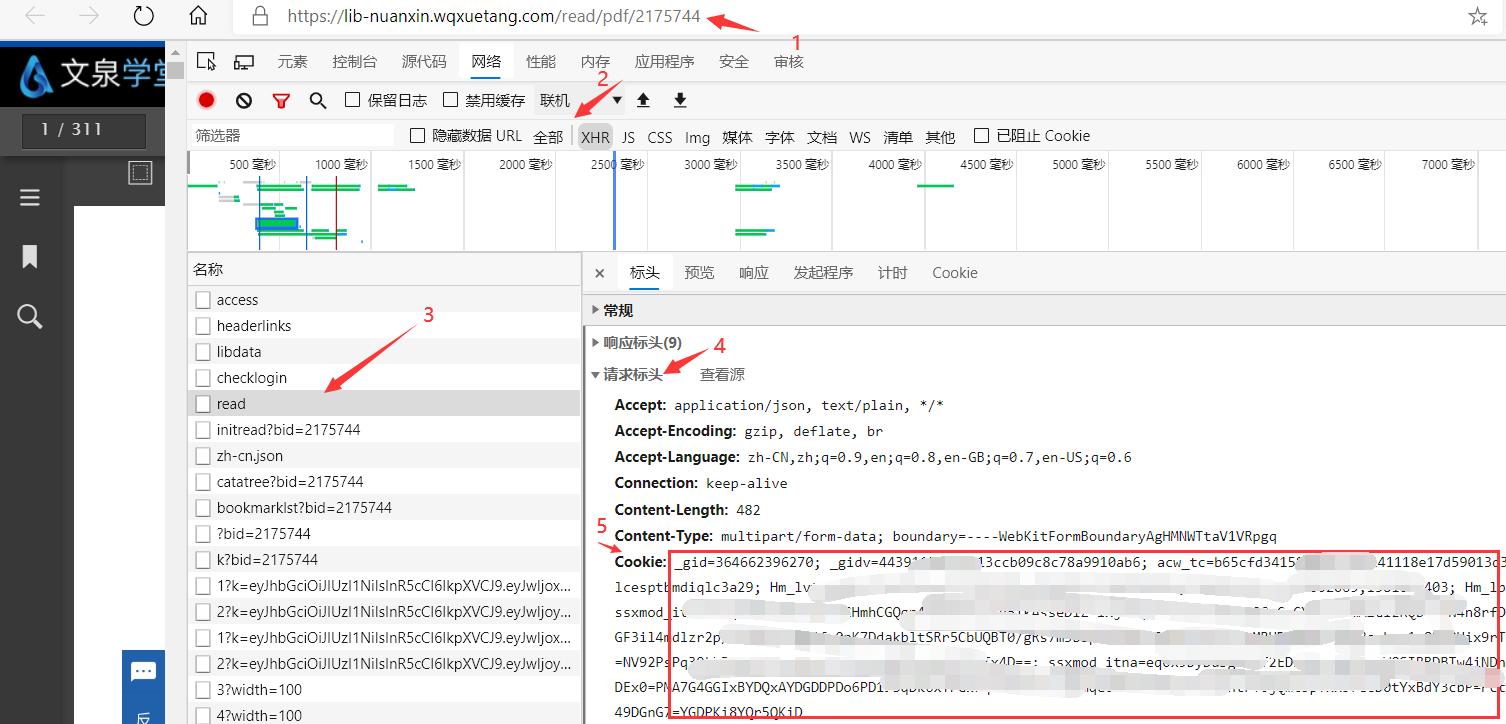1506x724 pixels.
Task: Click the padlock site security icon
Action: (x=261, y=16)
